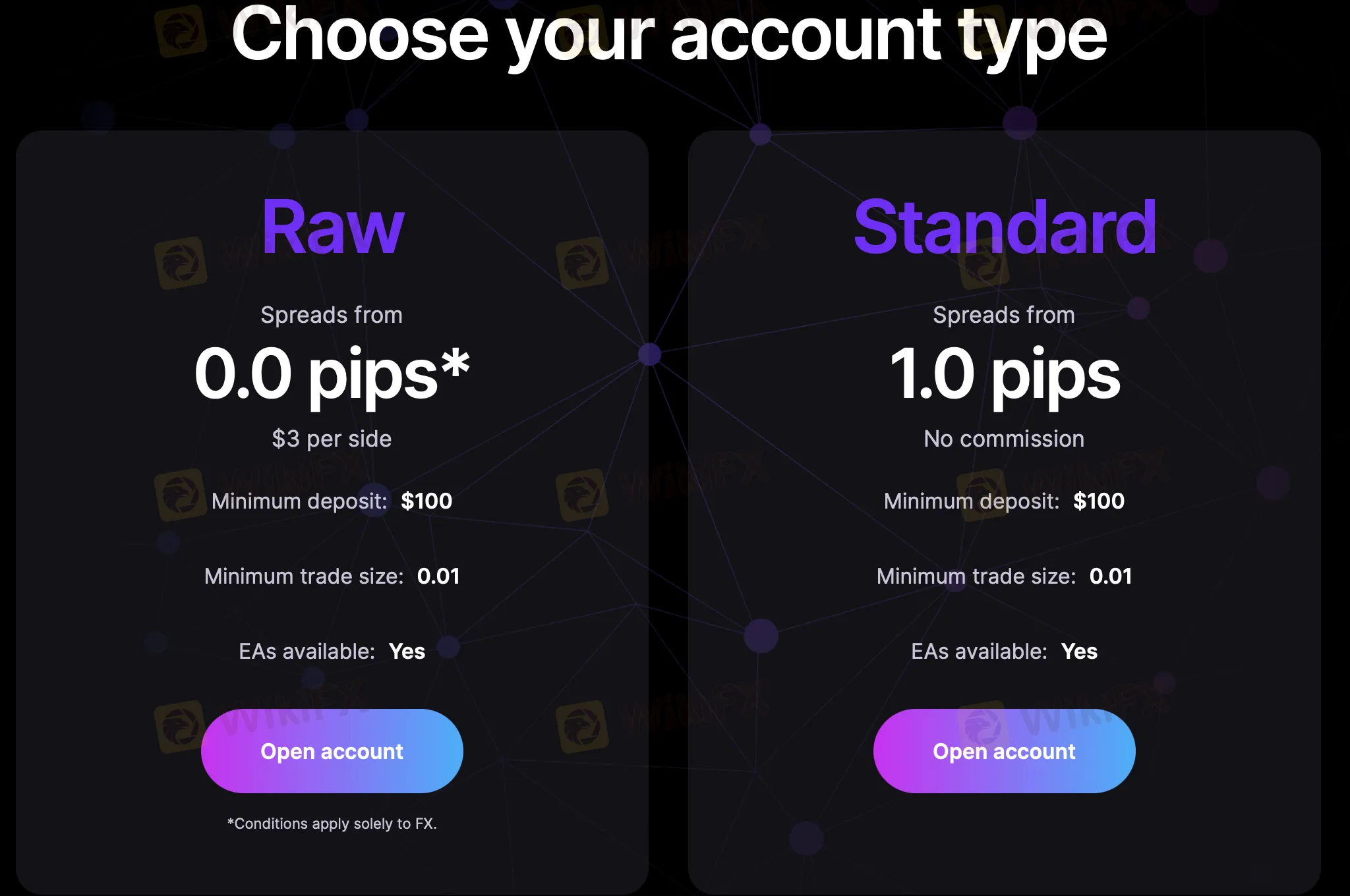Click the Raw card's "Minimum deposit:" label
The width and height of the screenshot is (1350, 896).
point(299,501)
